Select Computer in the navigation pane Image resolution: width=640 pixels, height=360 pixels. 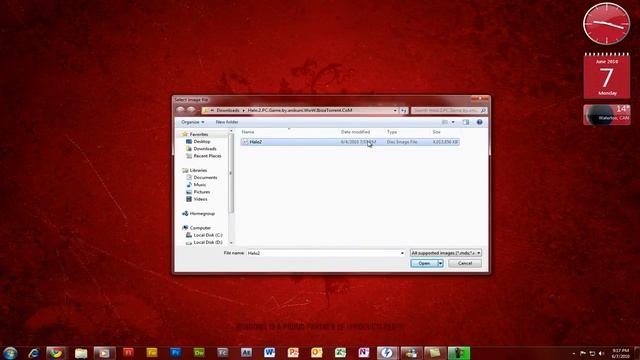click(x=200, y=228)
